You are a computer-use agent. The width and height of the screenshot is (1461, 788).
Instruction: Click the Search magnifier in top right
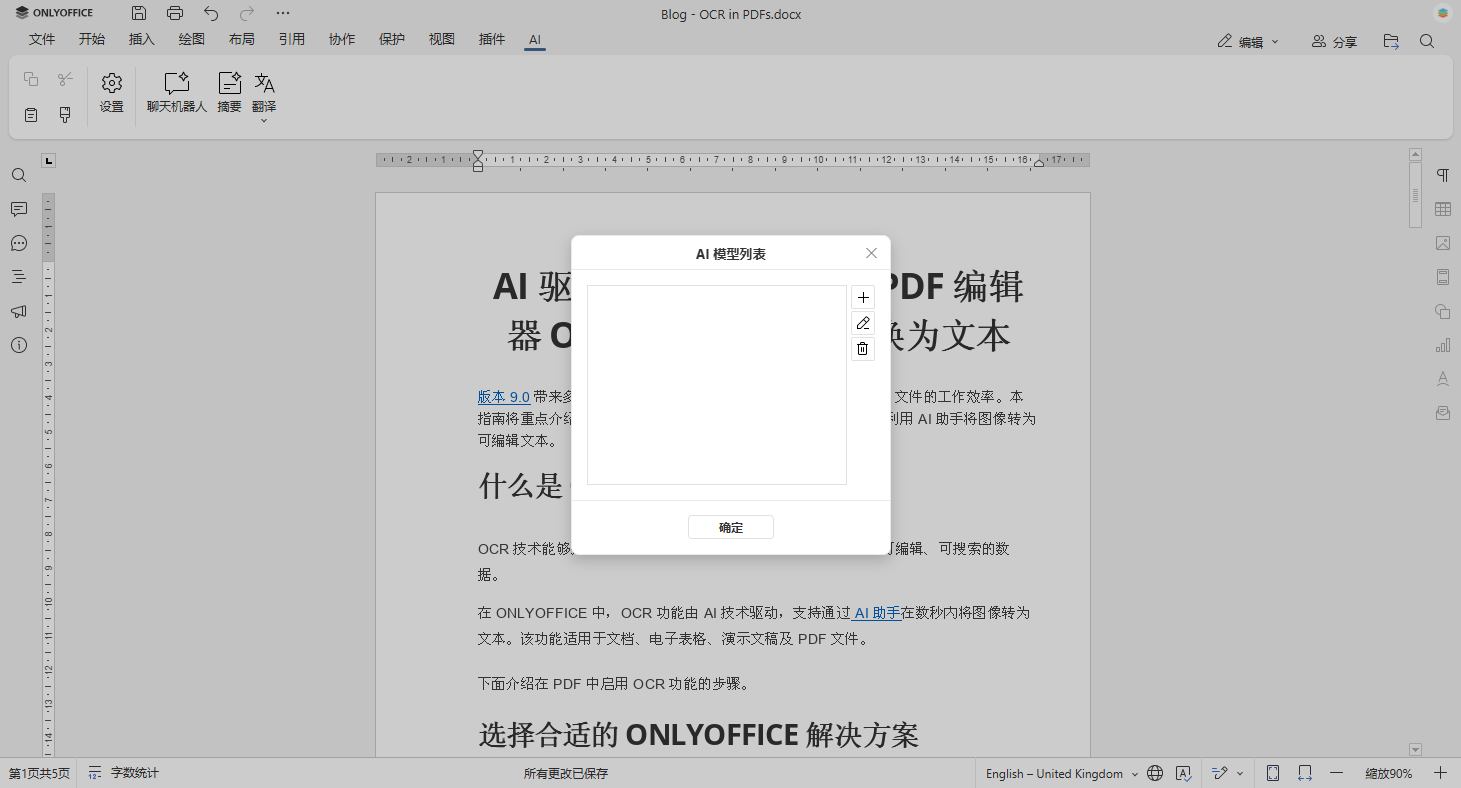(1427, 41)
